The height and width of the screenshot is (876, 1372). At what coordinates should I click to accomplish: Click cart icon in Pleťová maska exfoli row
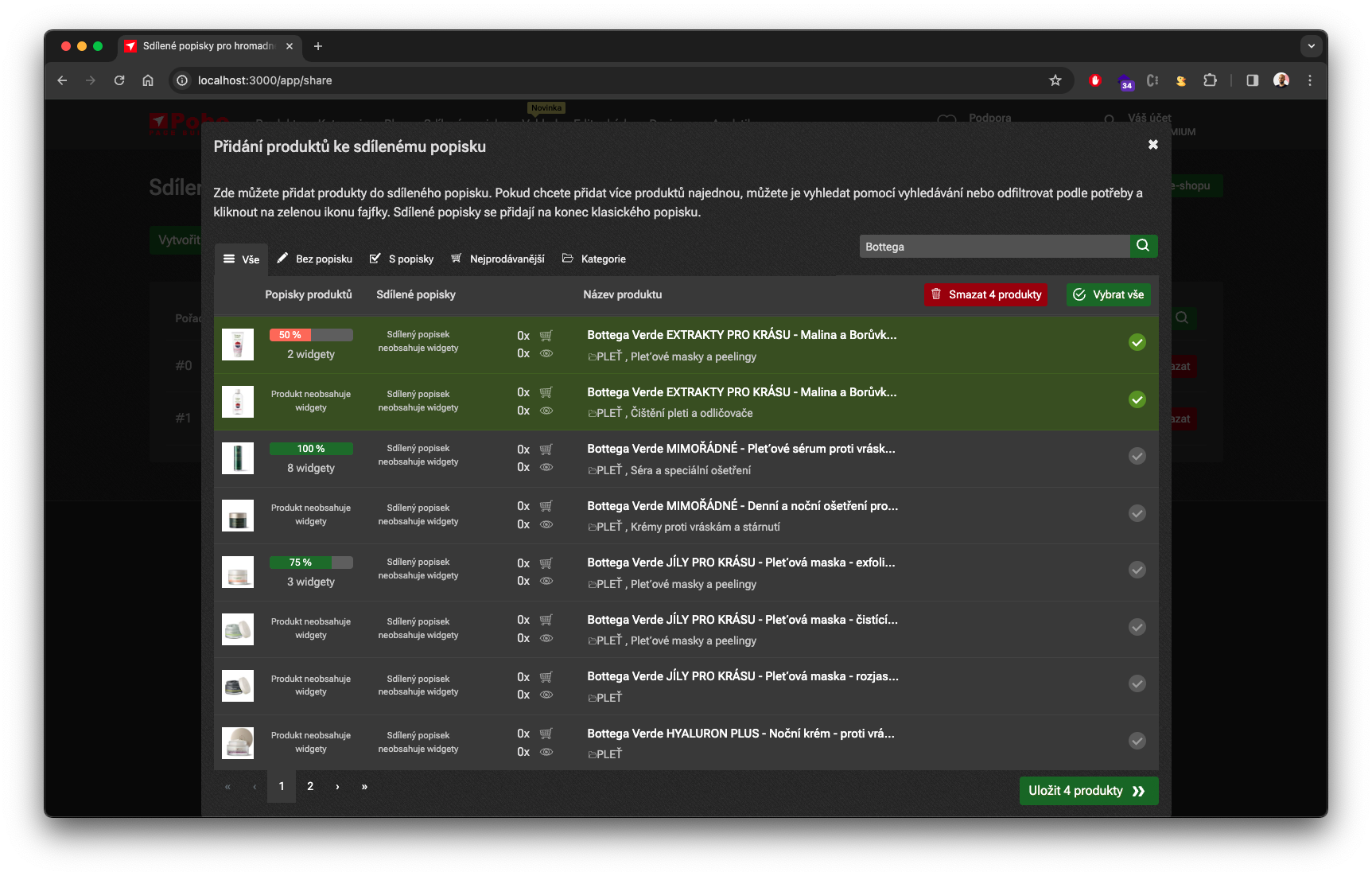[546, 563]
